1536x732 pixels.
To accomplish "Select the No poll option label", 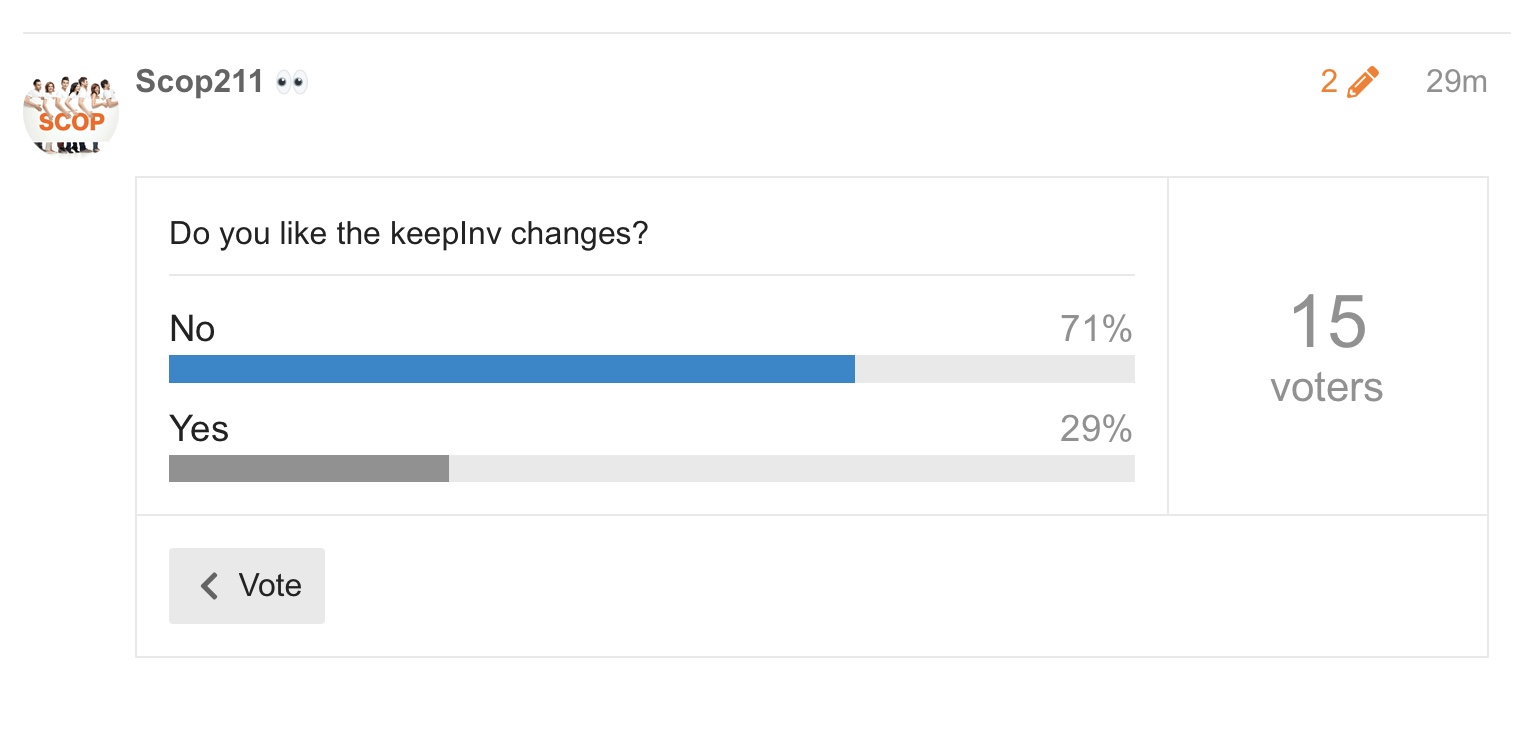I will pos(192,328).
